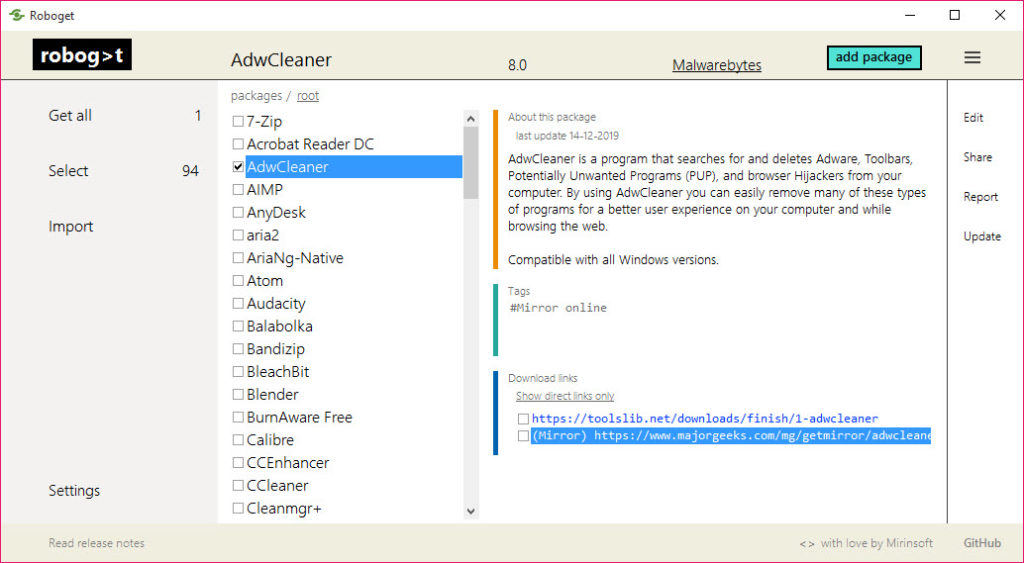The image size is (1024, 563).
Task: Click the package list scrollbar thumb
Action: 471,163
